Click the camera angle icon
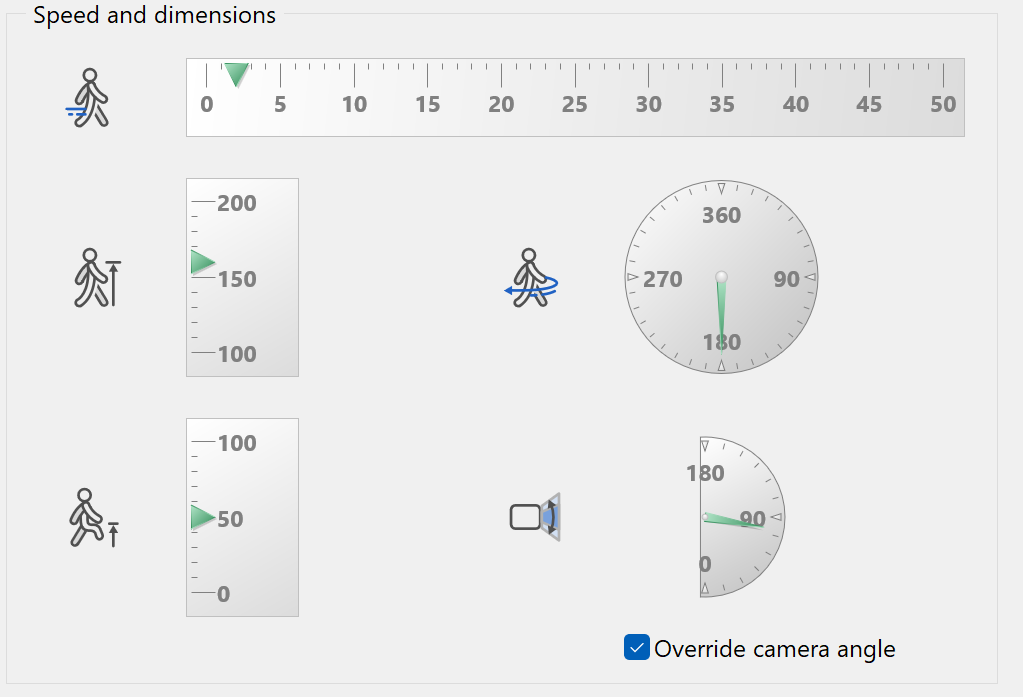Image resolution: width=1023 pixels, height=697 pixels. pyautogui.click(x=535, y=517)
